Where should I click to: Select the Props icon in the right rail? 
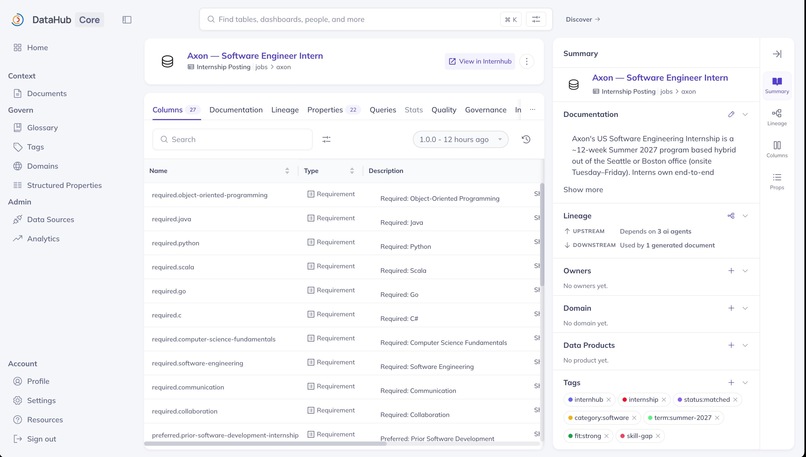[x=777, y=181]
